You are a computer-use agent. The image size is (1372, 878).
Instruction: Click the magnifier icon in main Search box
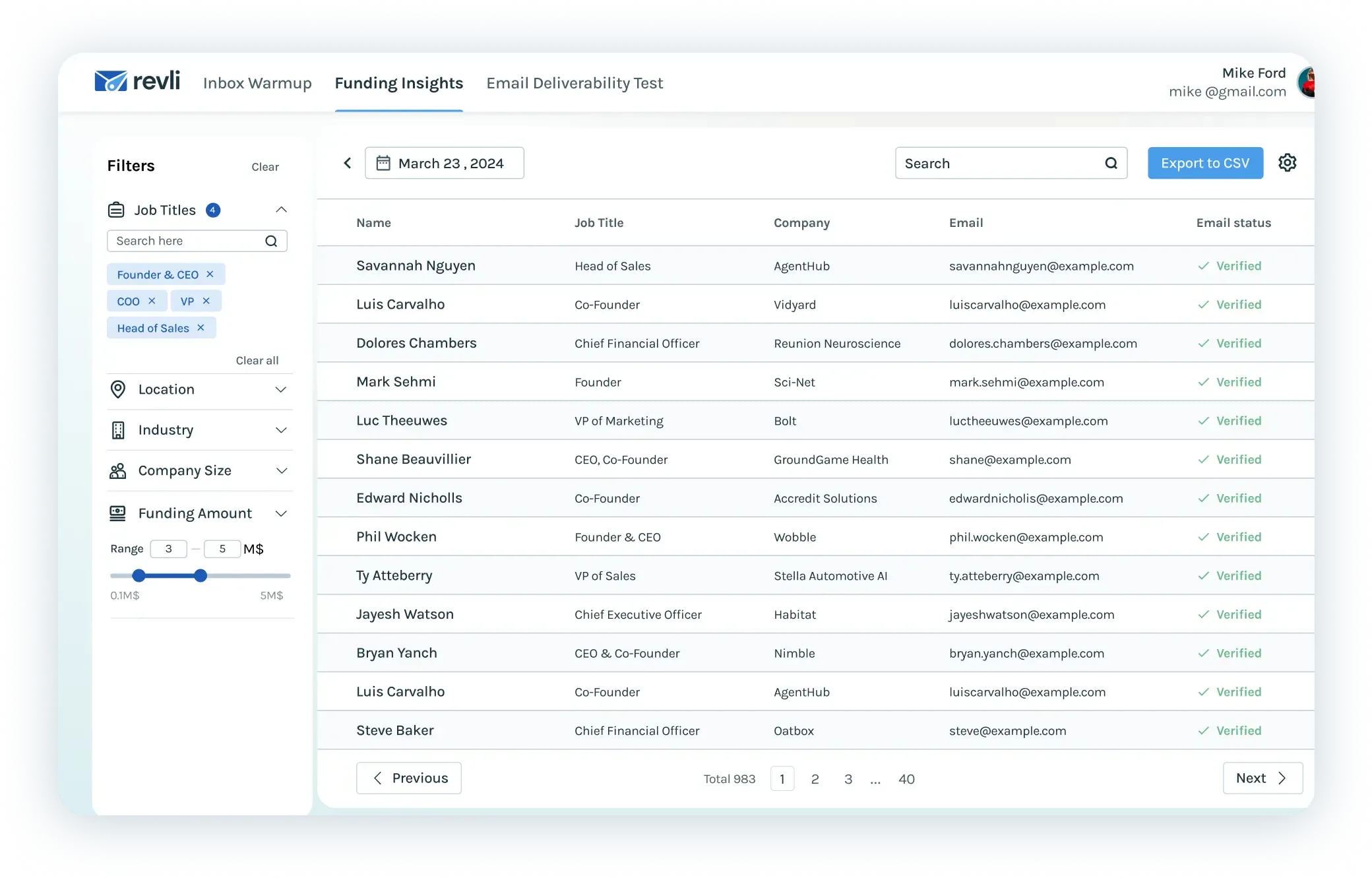(x=1111, y=163)
